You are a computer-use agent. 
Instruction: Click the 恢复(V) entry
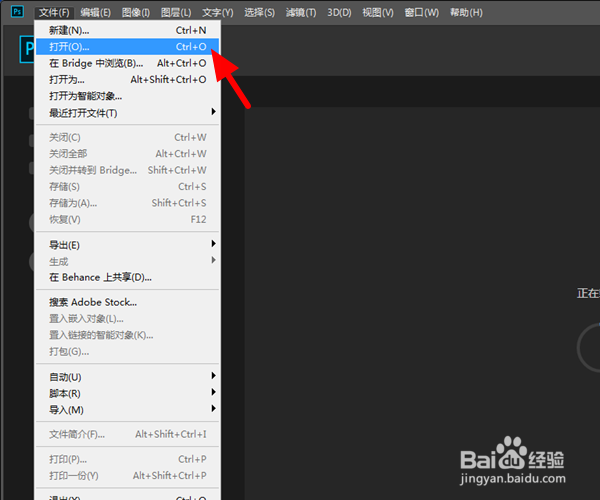[127, 220]
